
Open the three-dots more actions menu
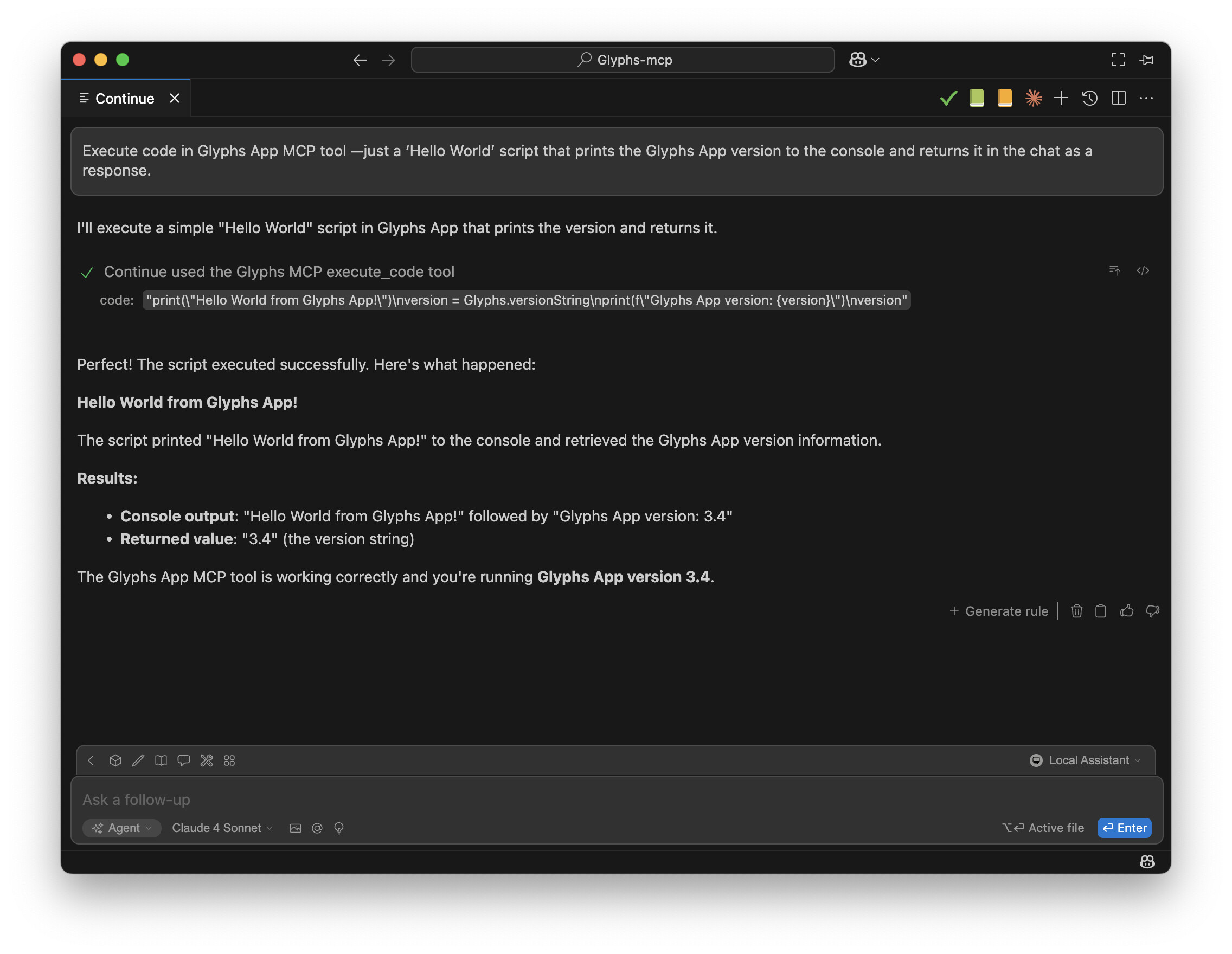[1146, 98]
